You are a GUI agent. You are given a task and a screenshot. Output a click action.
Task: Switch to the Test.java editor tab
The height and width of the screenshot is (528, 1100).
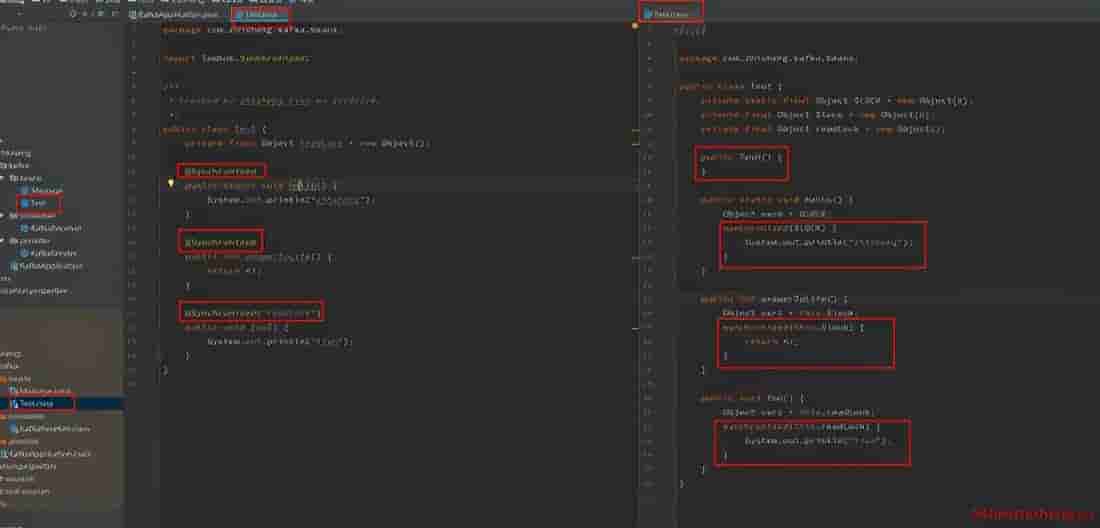pos(263,15)
